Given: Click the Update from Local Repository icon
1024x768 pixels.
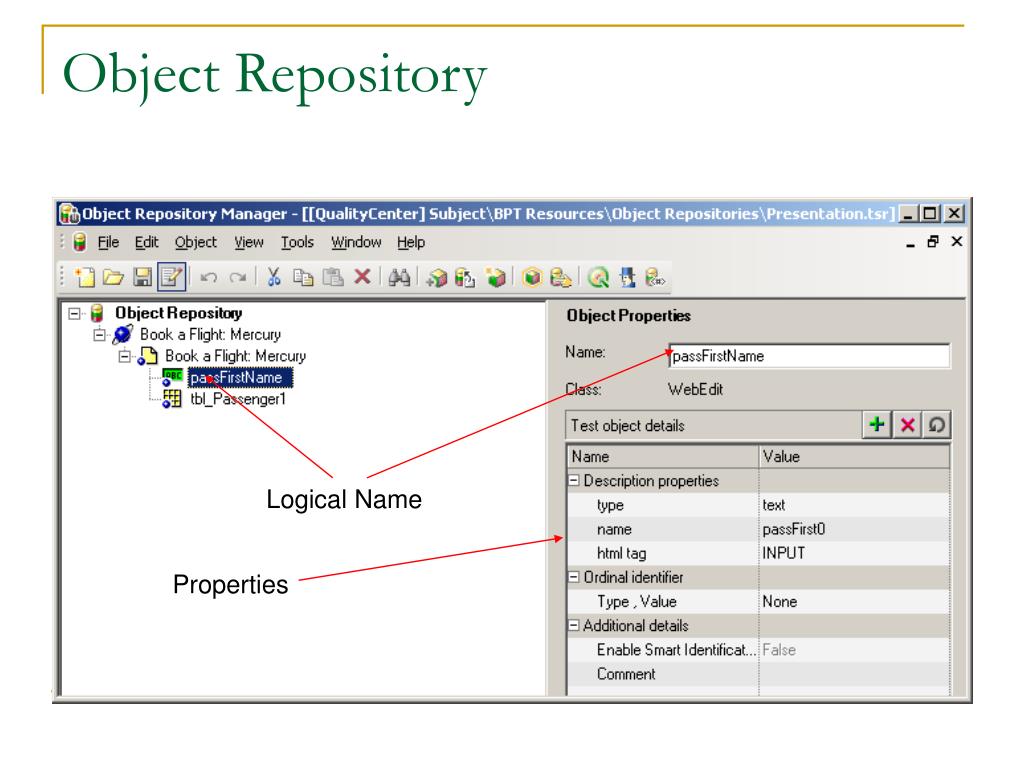Looking at the screenshot, I should click(x=465, y=278).
